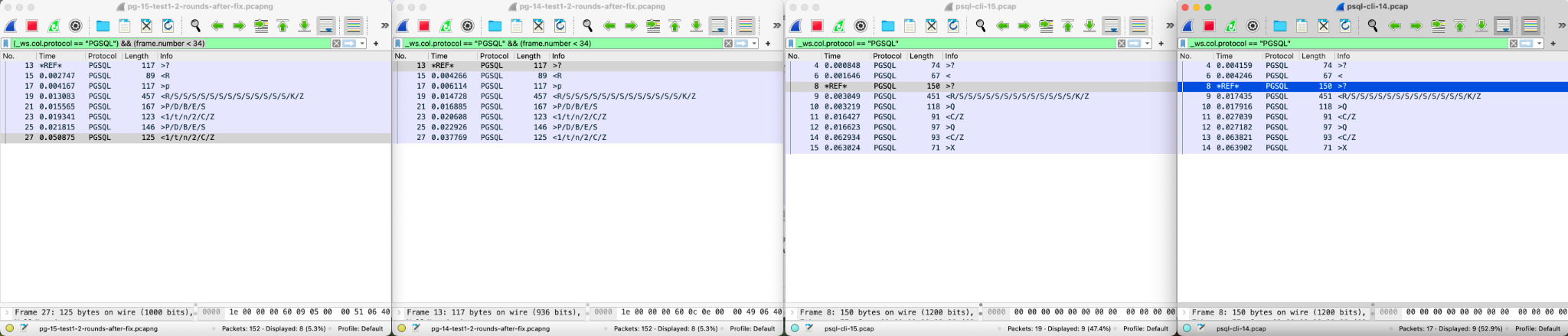This screenshot has width=1568, height=336.
Task: Show hidden toolbar items in psql-cli-15.pcap window
Action: (1169, 26)
